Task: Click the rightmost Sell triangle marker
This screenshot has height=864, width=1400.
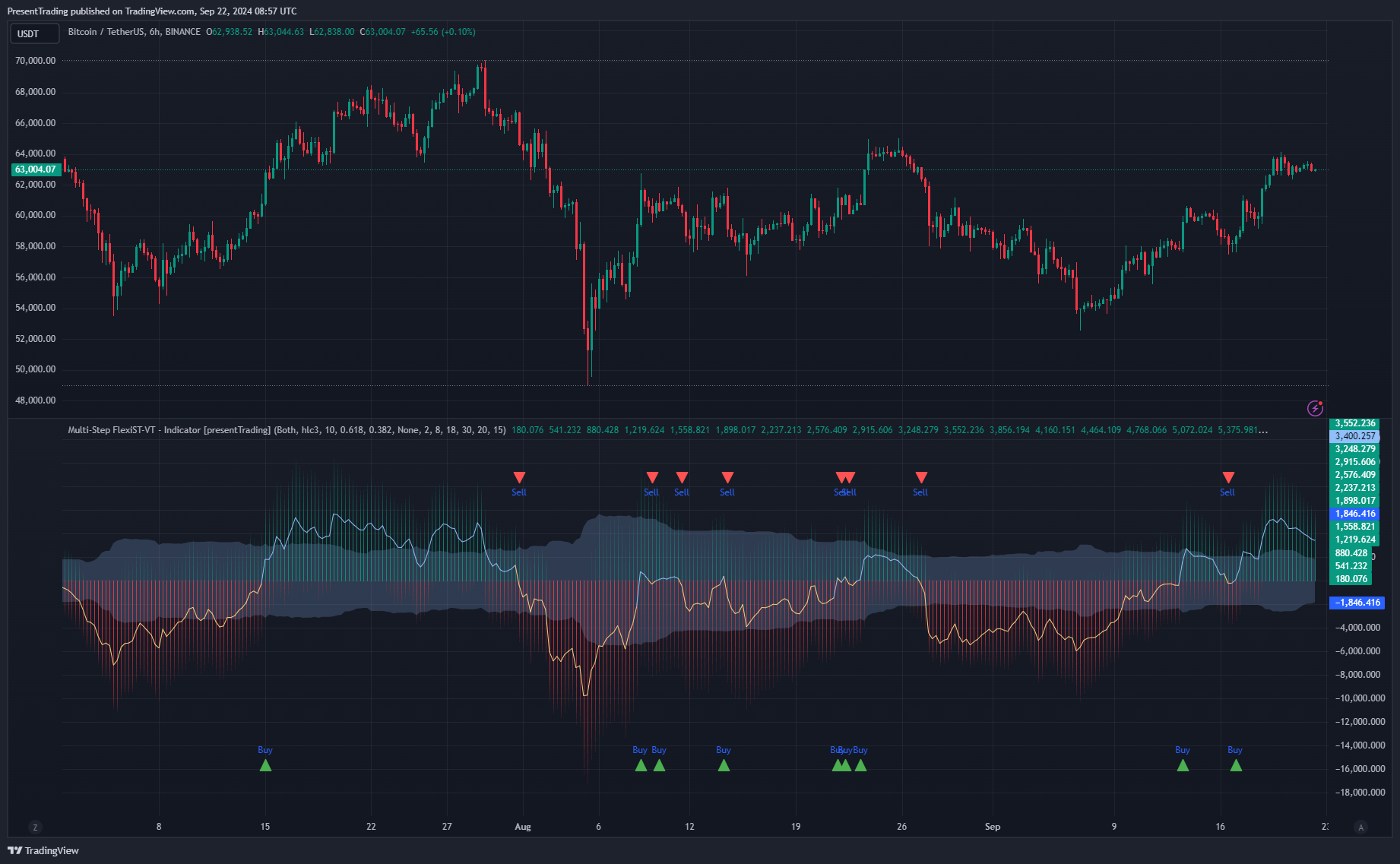Action: pyautogui.click(x=1228, y=477)
